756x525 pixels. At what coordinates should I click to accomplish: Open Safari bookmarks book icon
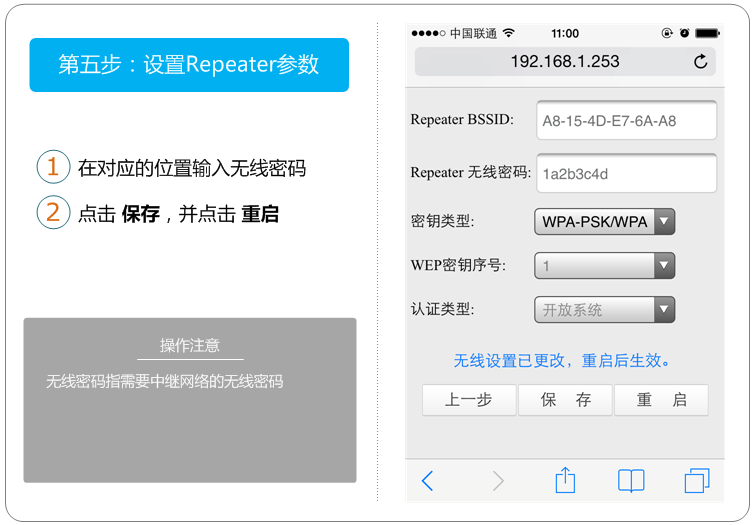pos(631,481)
